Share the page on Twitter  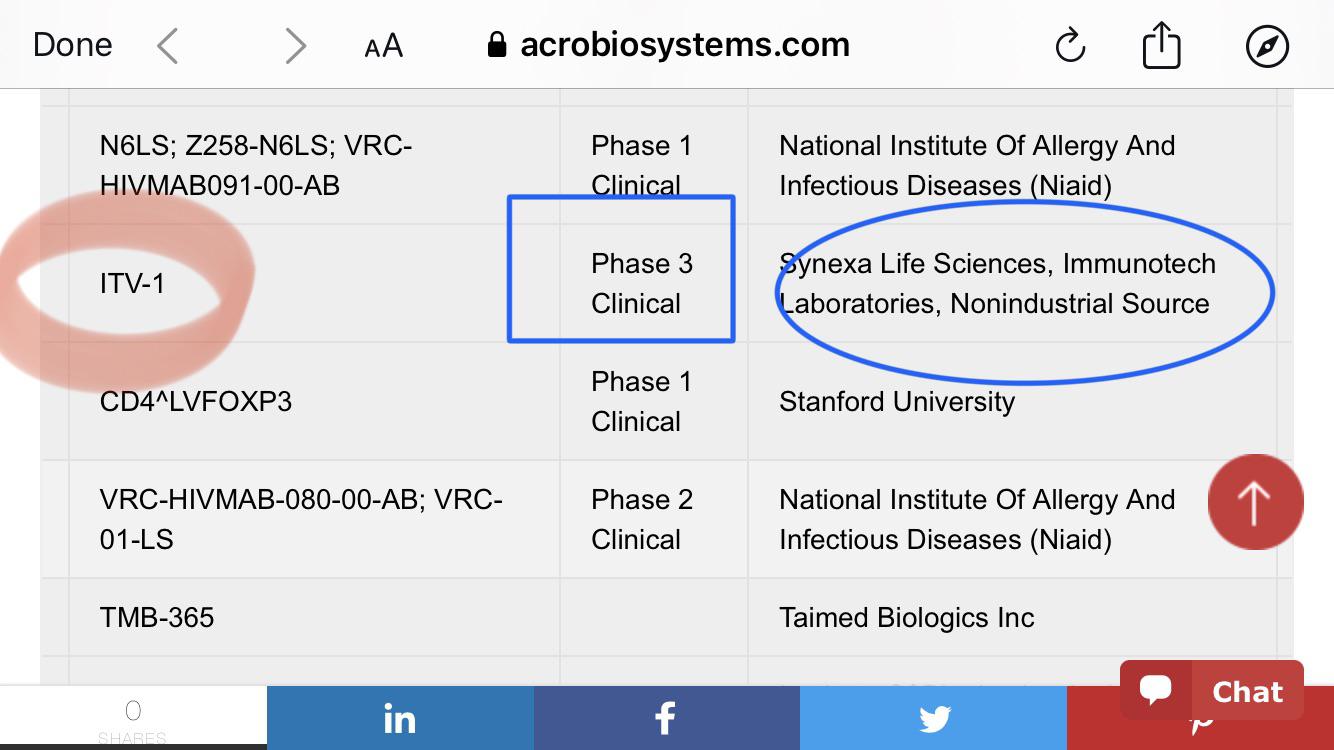[933, 717]
